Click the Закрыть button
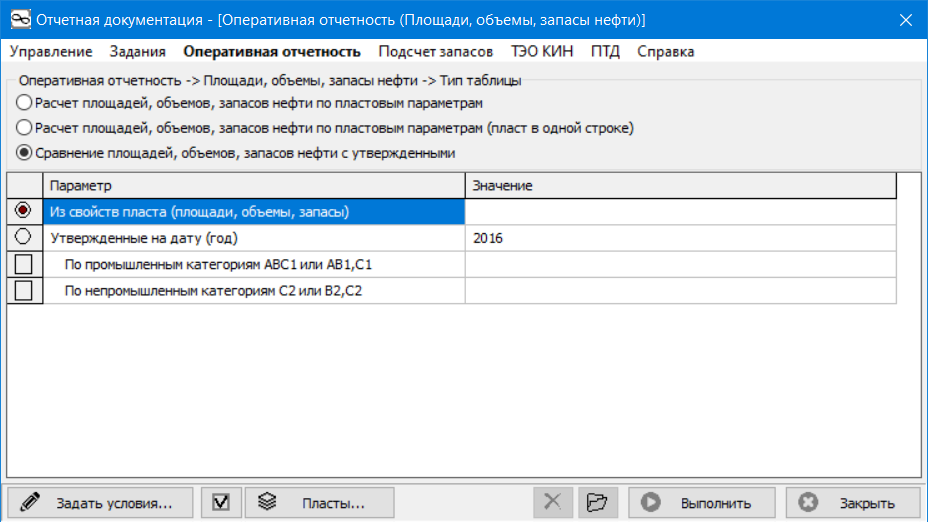Screen dimensions: 928x522 tap(853, 502)
